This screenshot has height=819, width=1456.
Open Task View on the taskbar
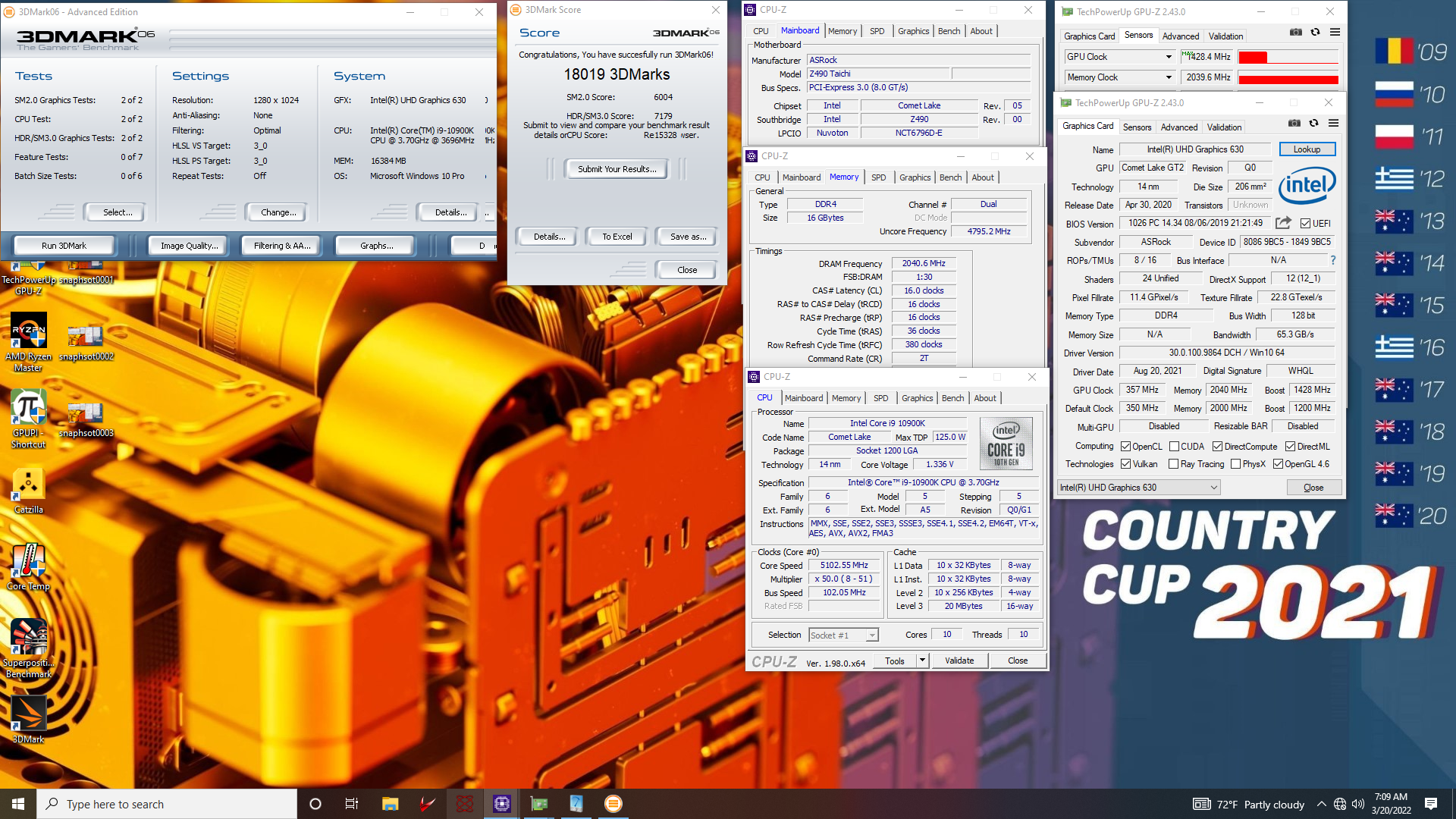coord(352,804)
